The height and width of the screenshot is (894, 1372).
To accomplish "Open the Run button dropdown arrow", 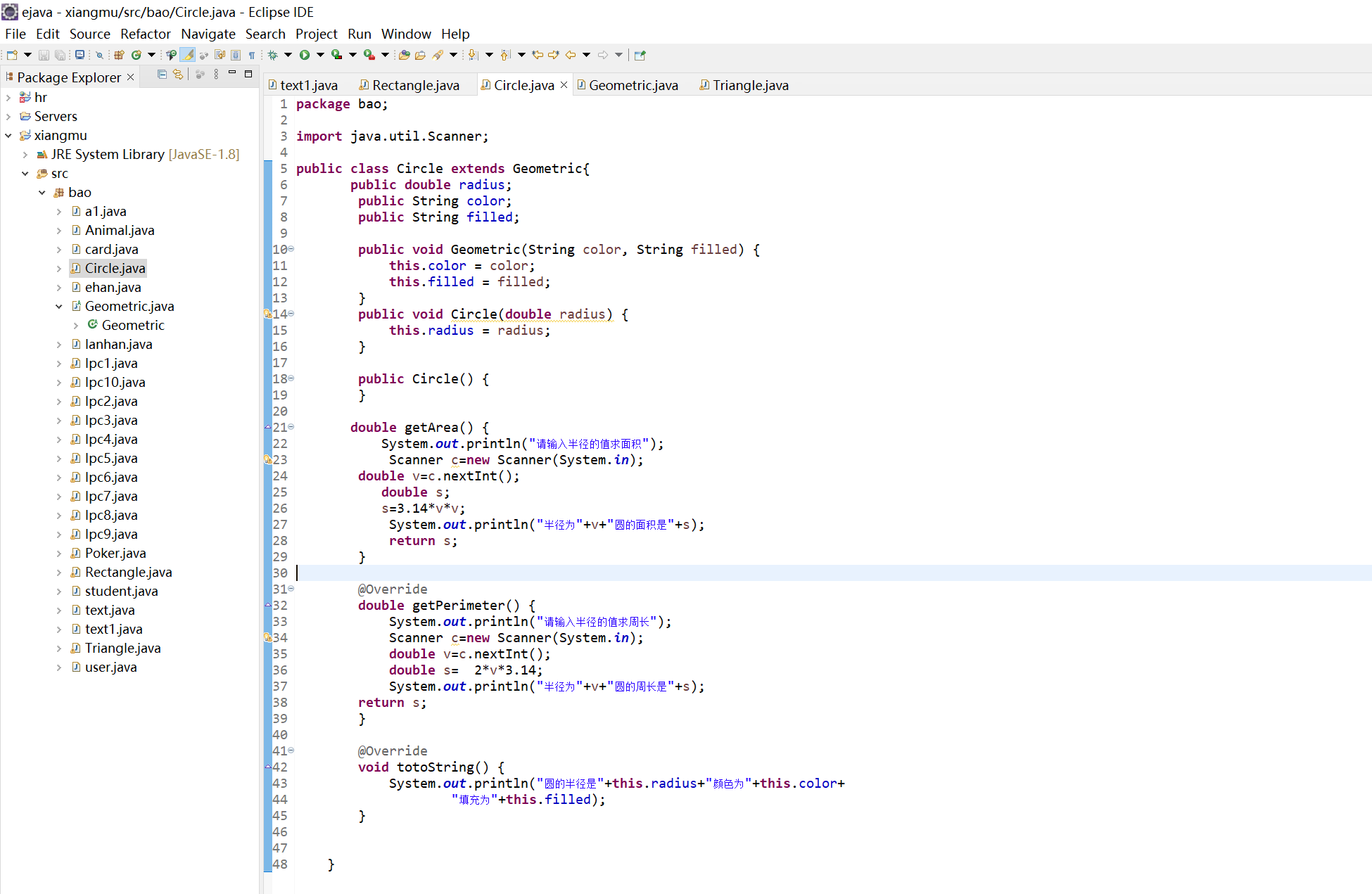I will [320, 55].
